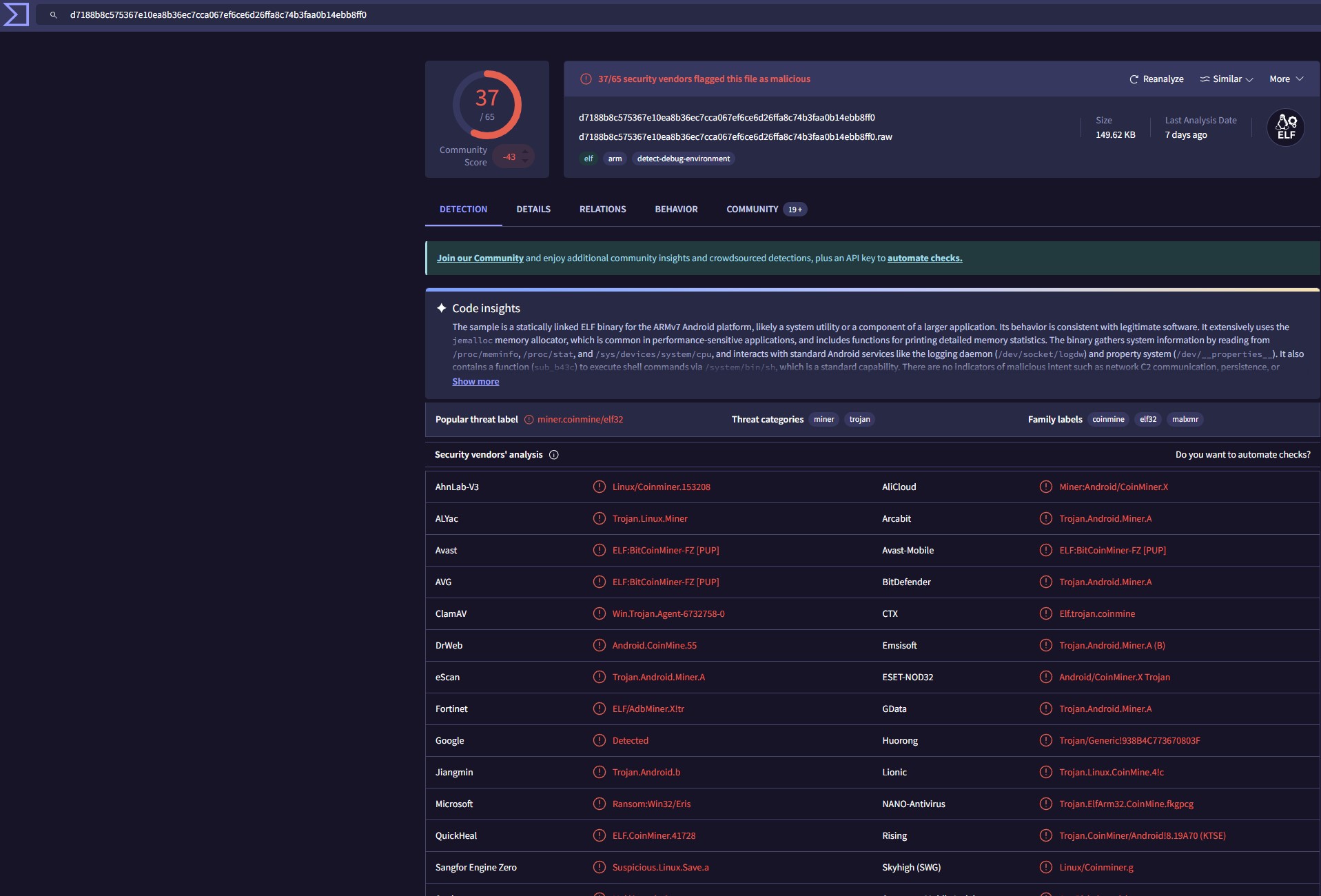Click Win.Trojan.Agent-6732758-0 detection text
The height and width of the screenshot is (896, 1321).
[668, 613]
